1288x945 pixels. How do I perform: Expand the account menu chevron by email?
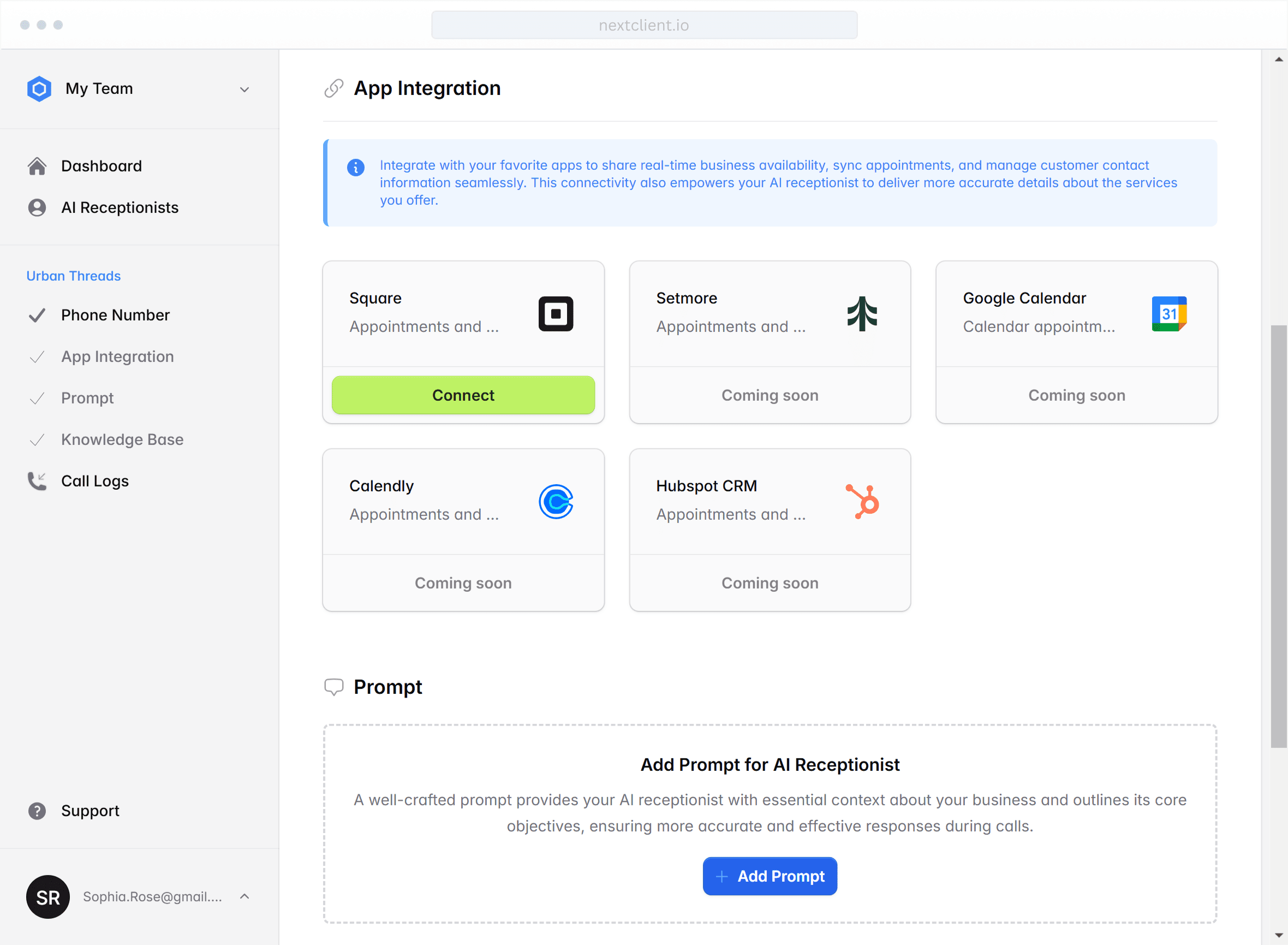244,896
